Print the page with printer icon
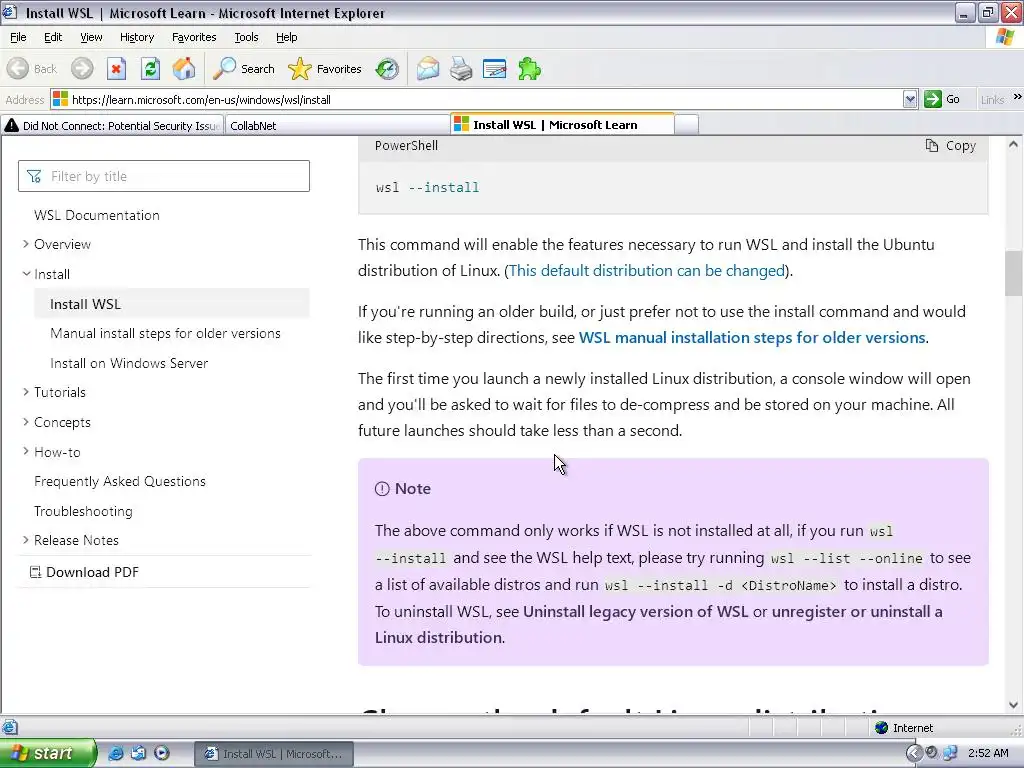This screenshot has height=768, width=1024. (461, 69)
